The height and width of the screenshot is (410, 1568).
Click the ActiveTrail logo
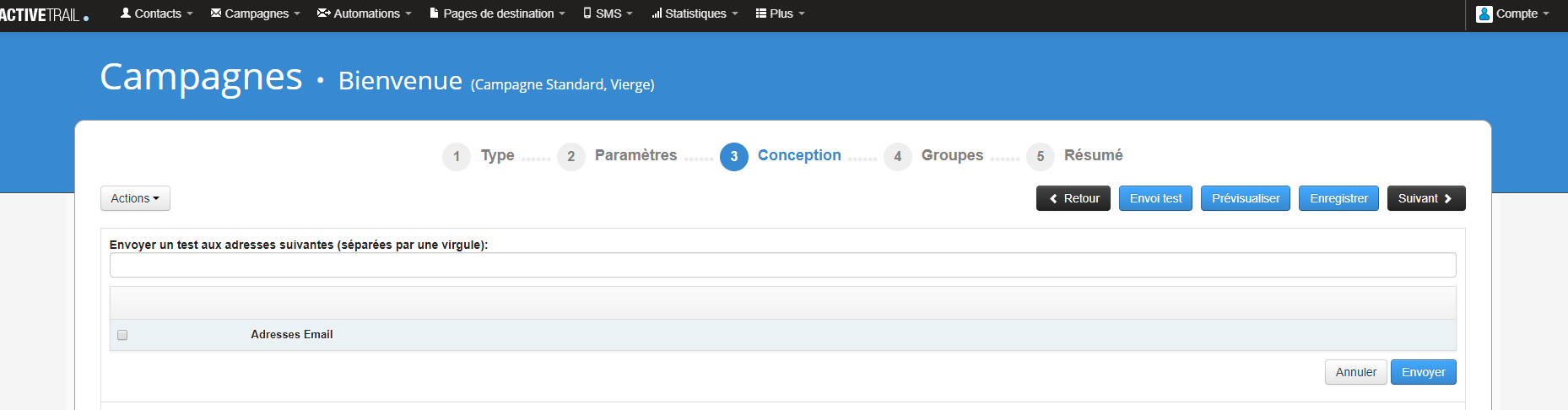[44, 14]
